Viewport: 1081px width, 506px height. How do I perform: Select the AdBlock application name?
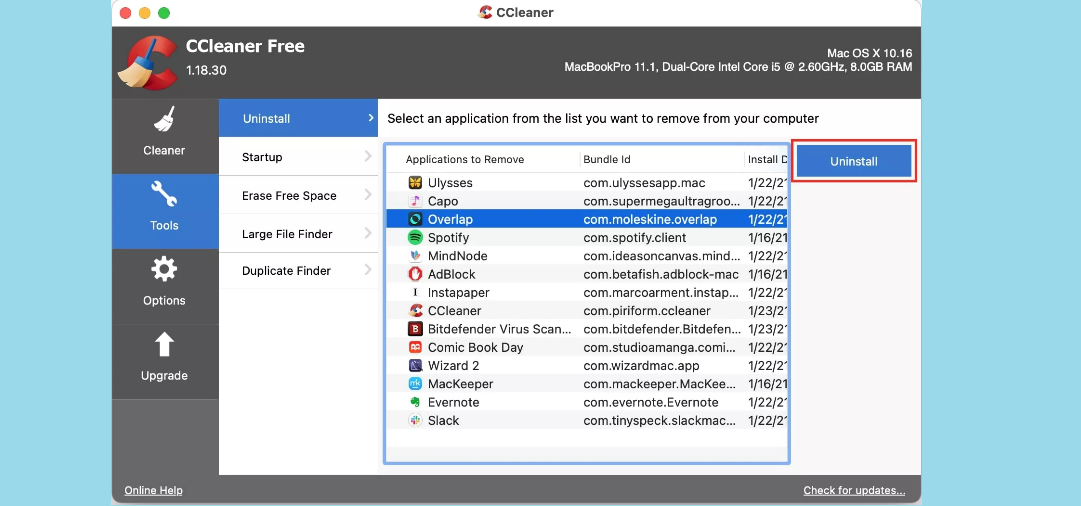pos(452,274)
